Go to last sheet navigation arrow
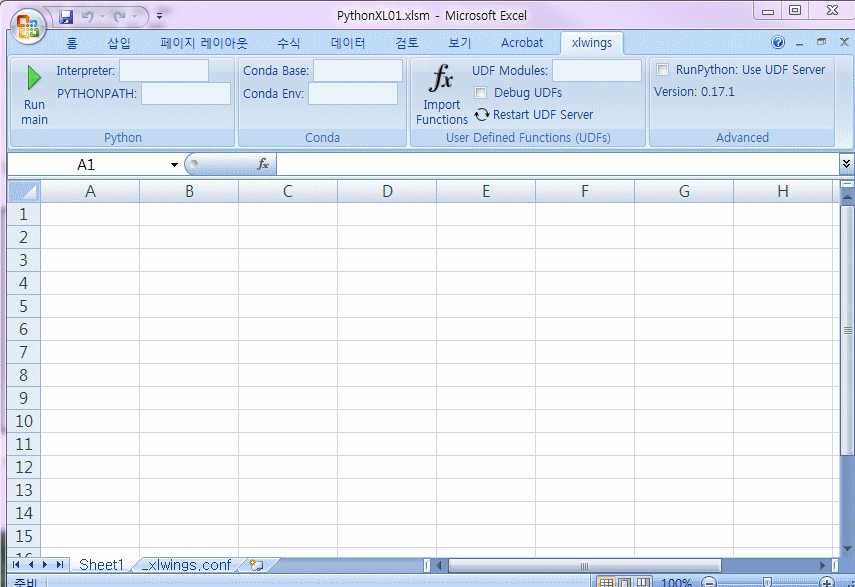This screenshot has width=855, height=587. [59, 565]
